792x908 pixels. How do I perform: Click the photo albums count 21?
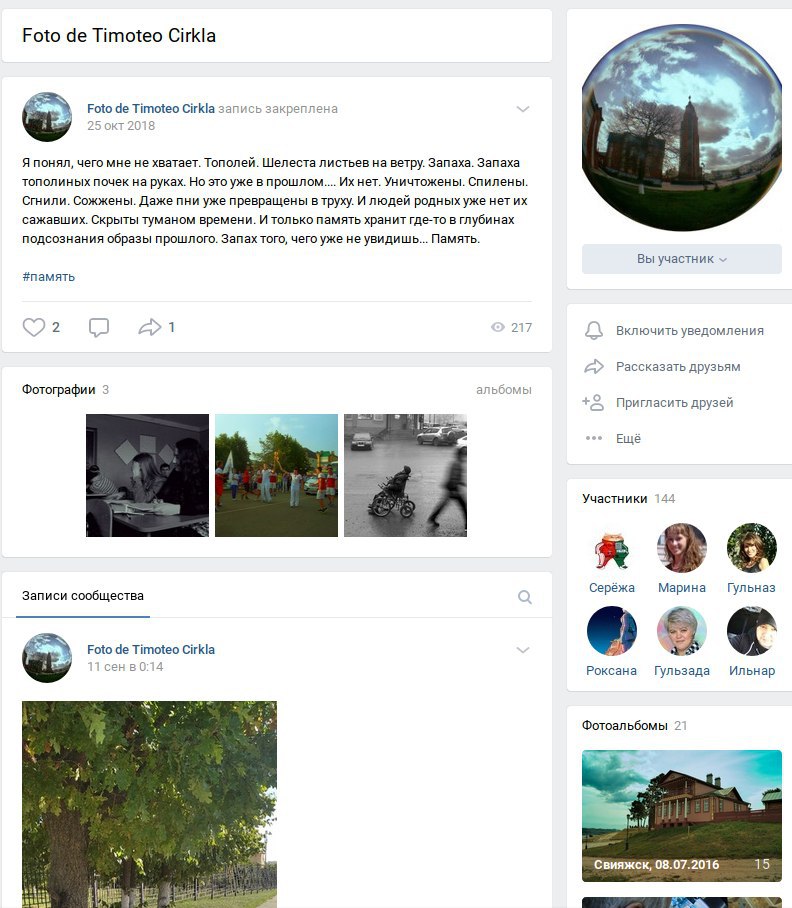[681, 726]
